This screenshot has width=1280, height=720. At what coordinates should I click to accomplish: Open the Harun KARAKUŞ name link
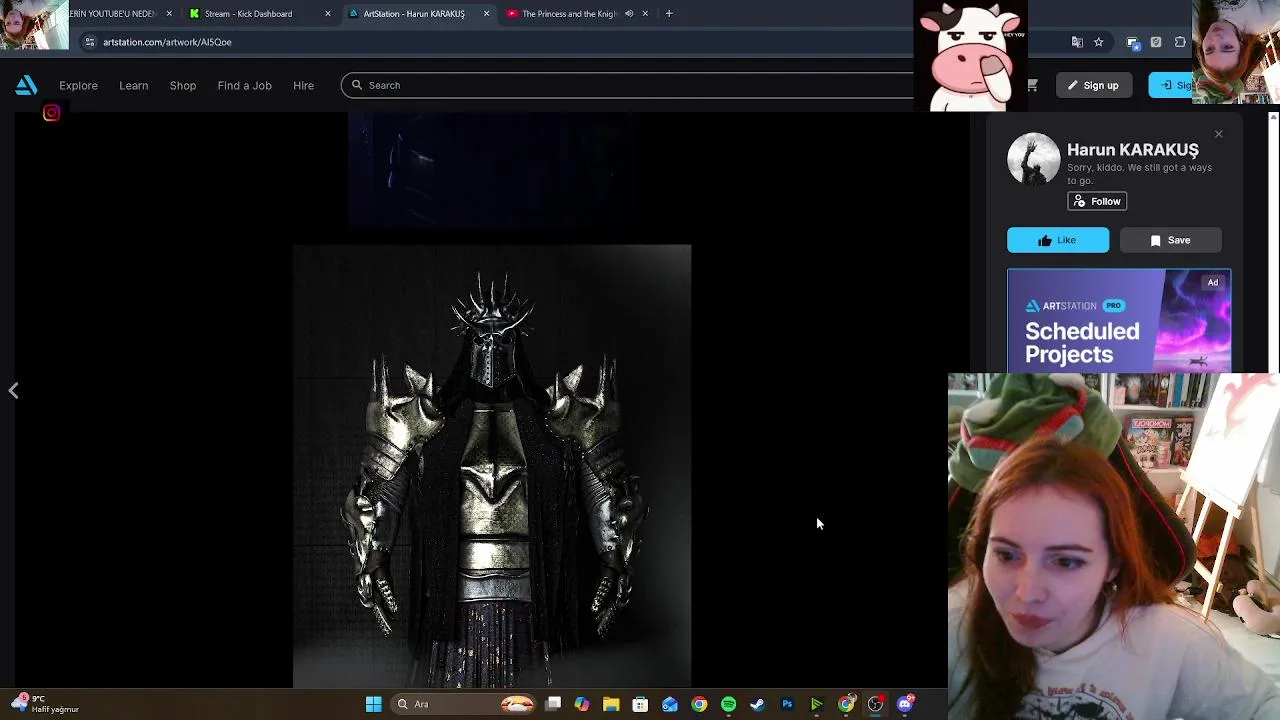(1132, 149)
